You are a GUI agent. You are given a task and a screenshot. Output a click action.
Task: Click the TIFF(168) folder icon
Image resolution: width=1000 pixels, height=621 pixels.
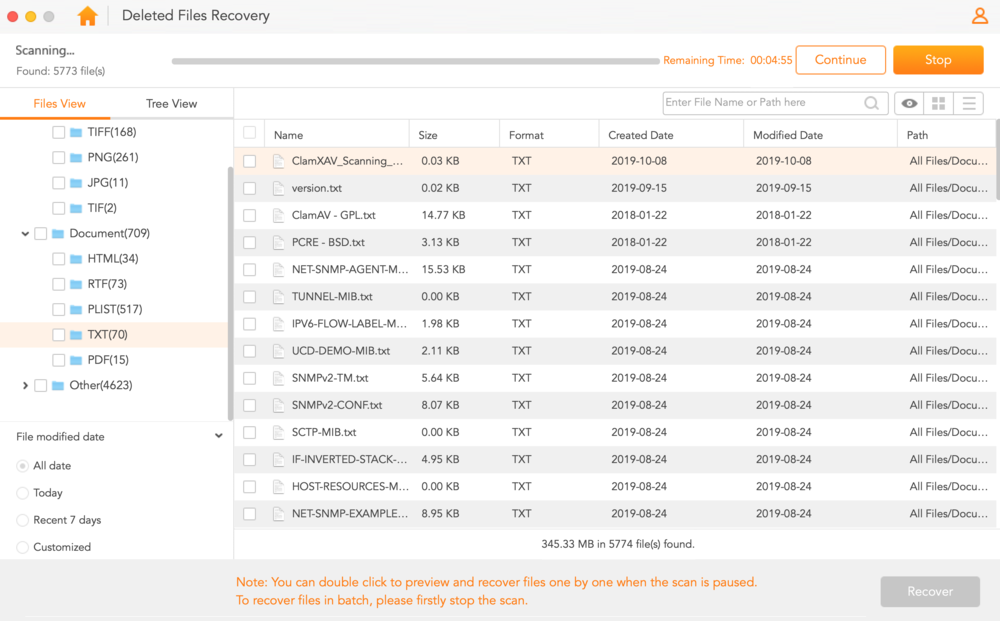coord(76,132)
